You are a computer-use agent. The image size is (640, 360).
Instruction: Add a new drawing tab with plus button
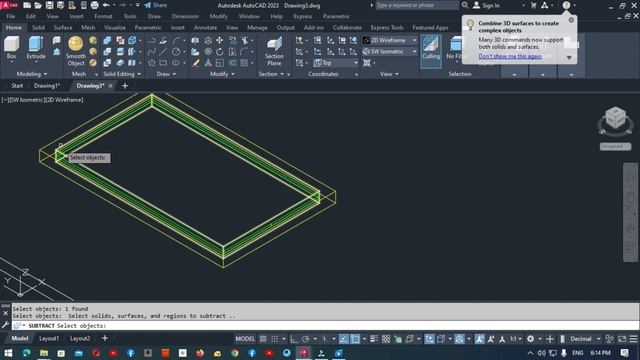tap(125, 86)
